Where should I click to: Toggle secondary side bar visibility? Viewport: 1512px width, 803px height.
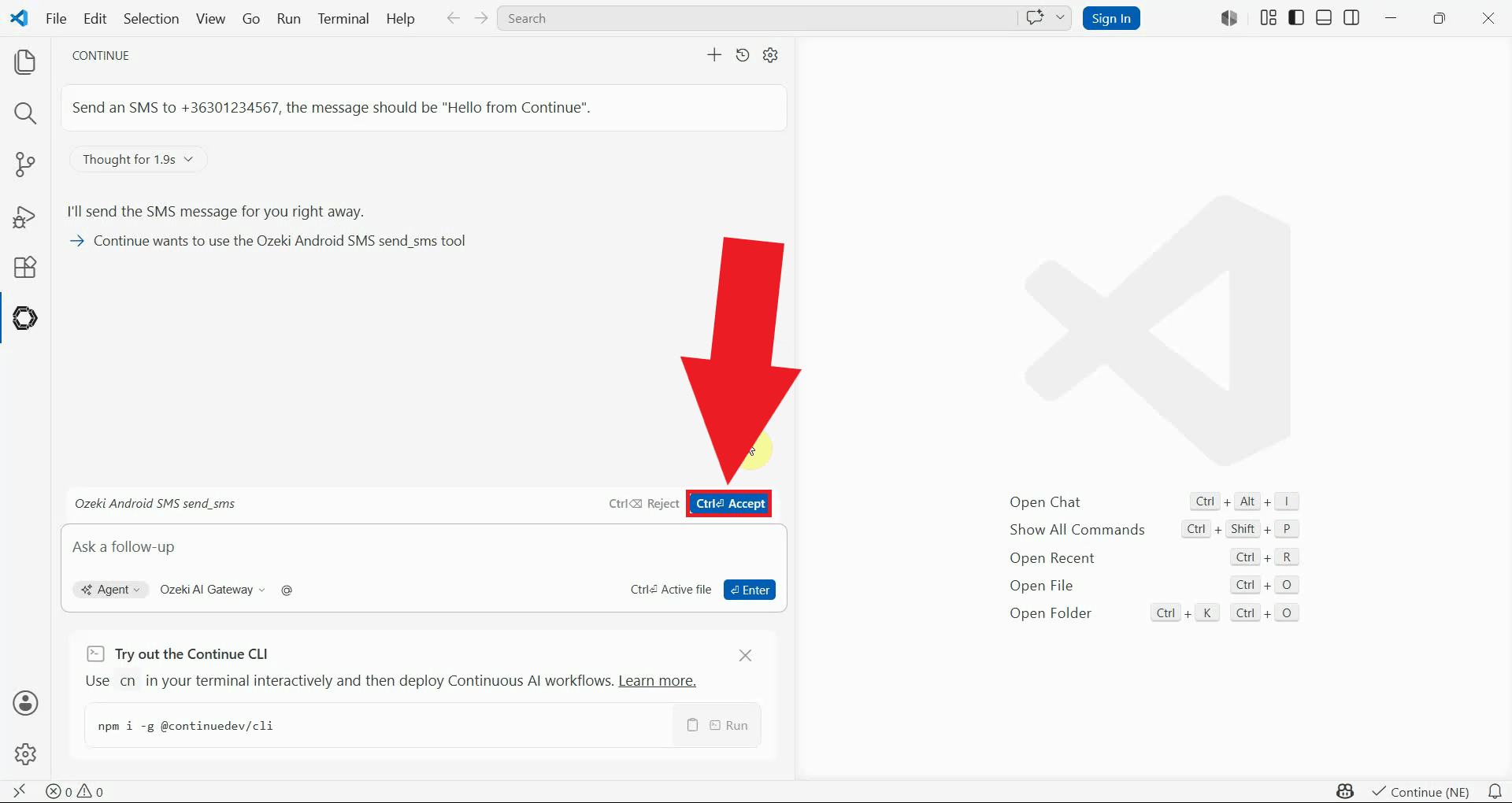[x=1351, y=18]
